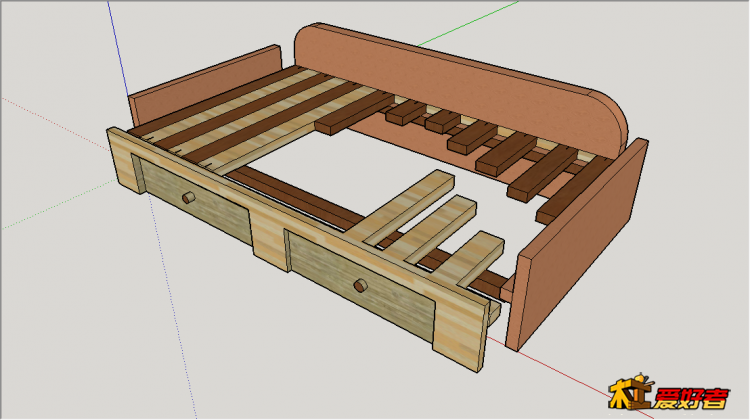
Task: Pick the left drawer front panel
Action: tap(196, 200)
